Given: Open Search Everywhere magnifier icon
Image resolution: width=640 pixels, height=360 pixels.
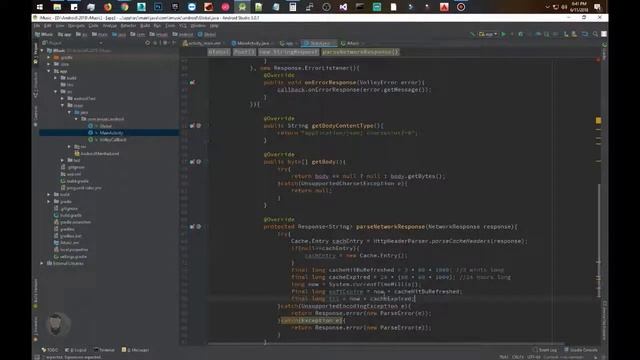Looking at the screenshot, I should coord(595,34).
